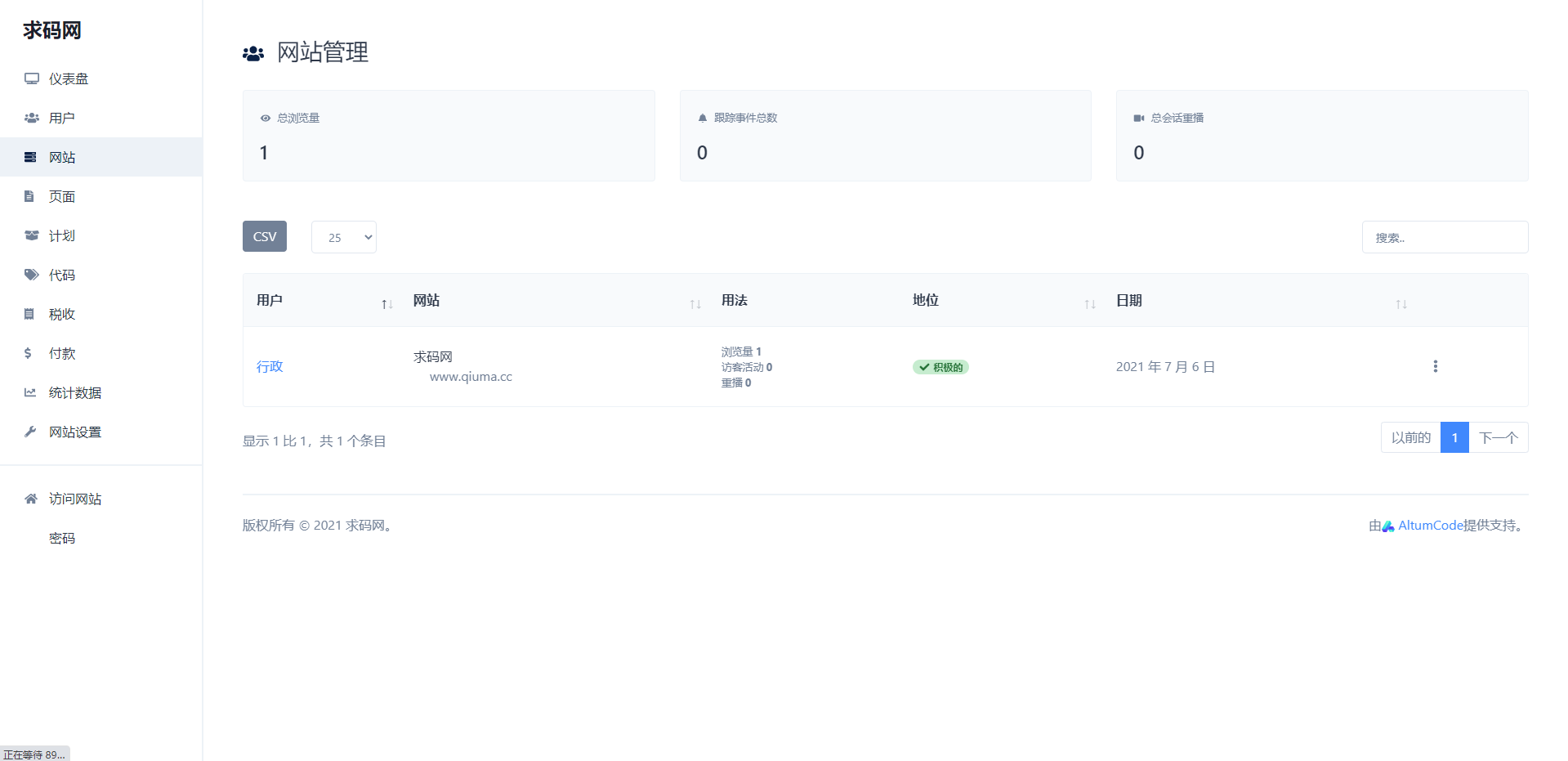Go to 用户 menu item
1568x761 pixels.
(x=101, y=118)
